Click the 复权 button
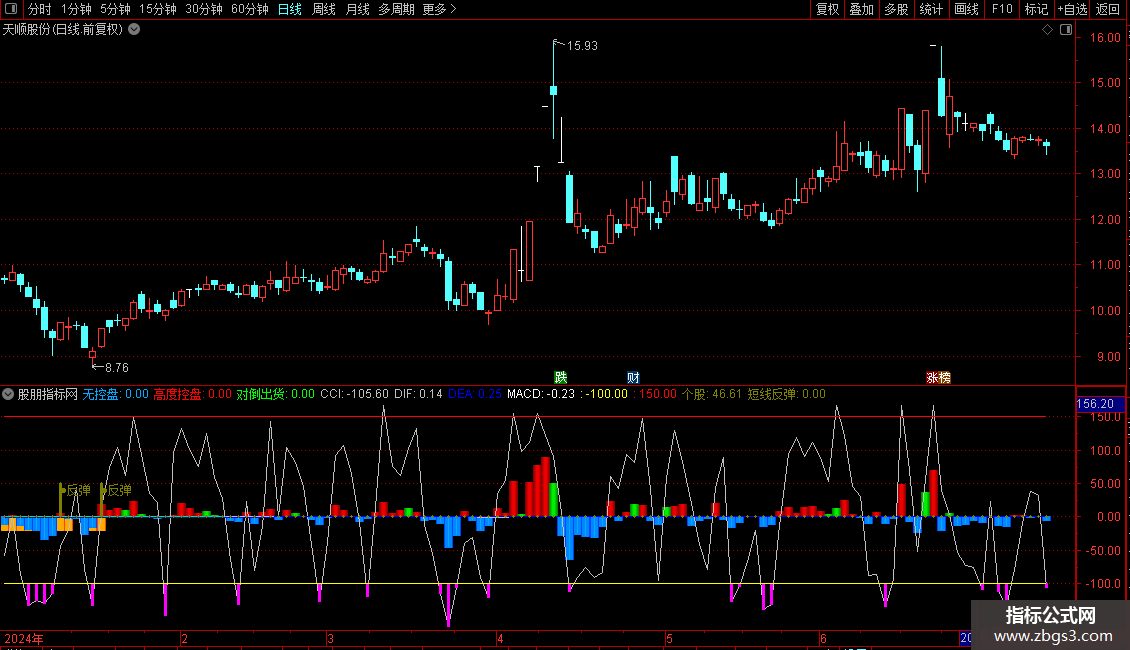Screen dimensions: 1130x650 click(x=828, y=9)
